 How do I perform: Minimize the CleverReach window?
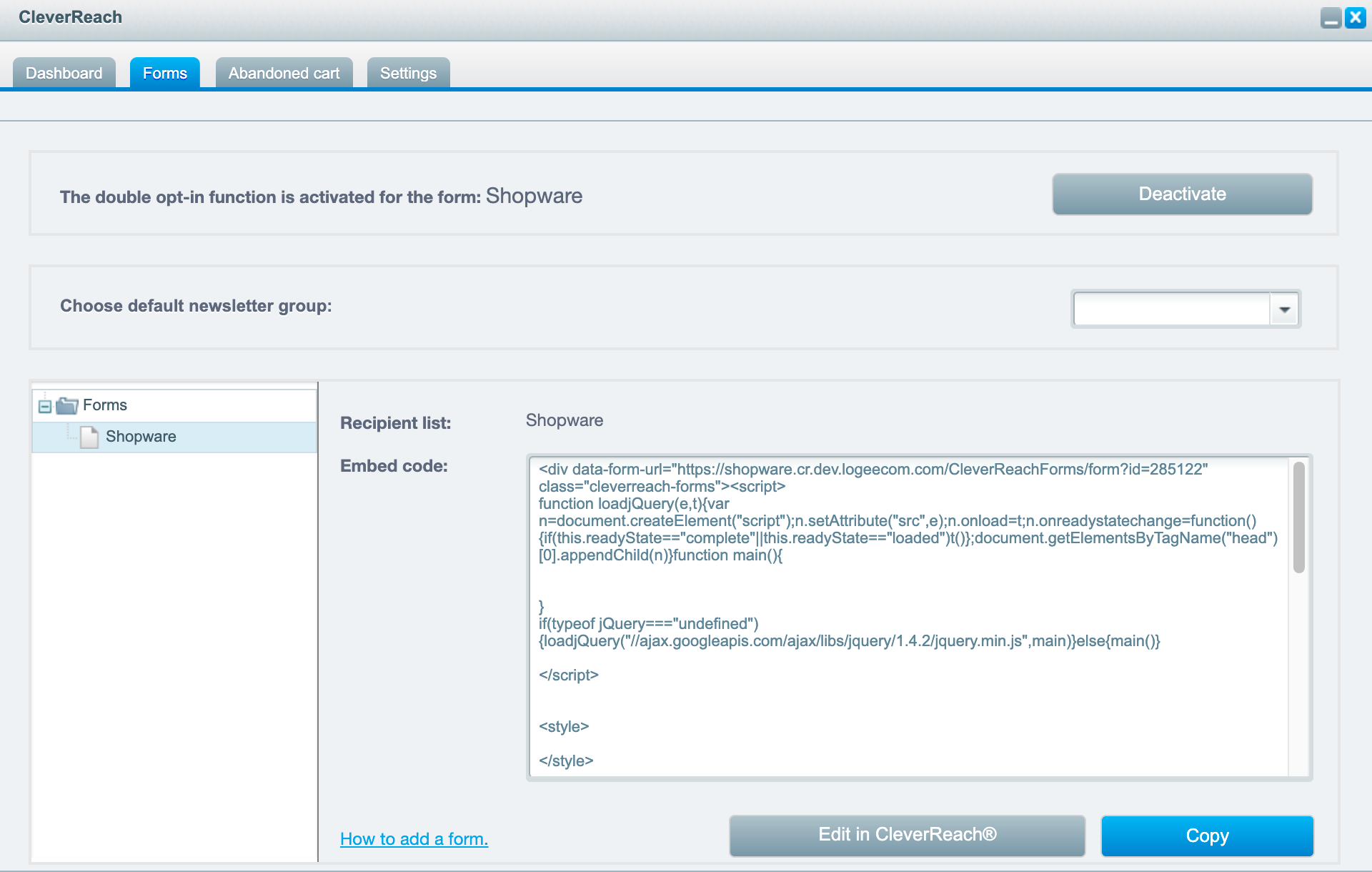[1331, 18]
